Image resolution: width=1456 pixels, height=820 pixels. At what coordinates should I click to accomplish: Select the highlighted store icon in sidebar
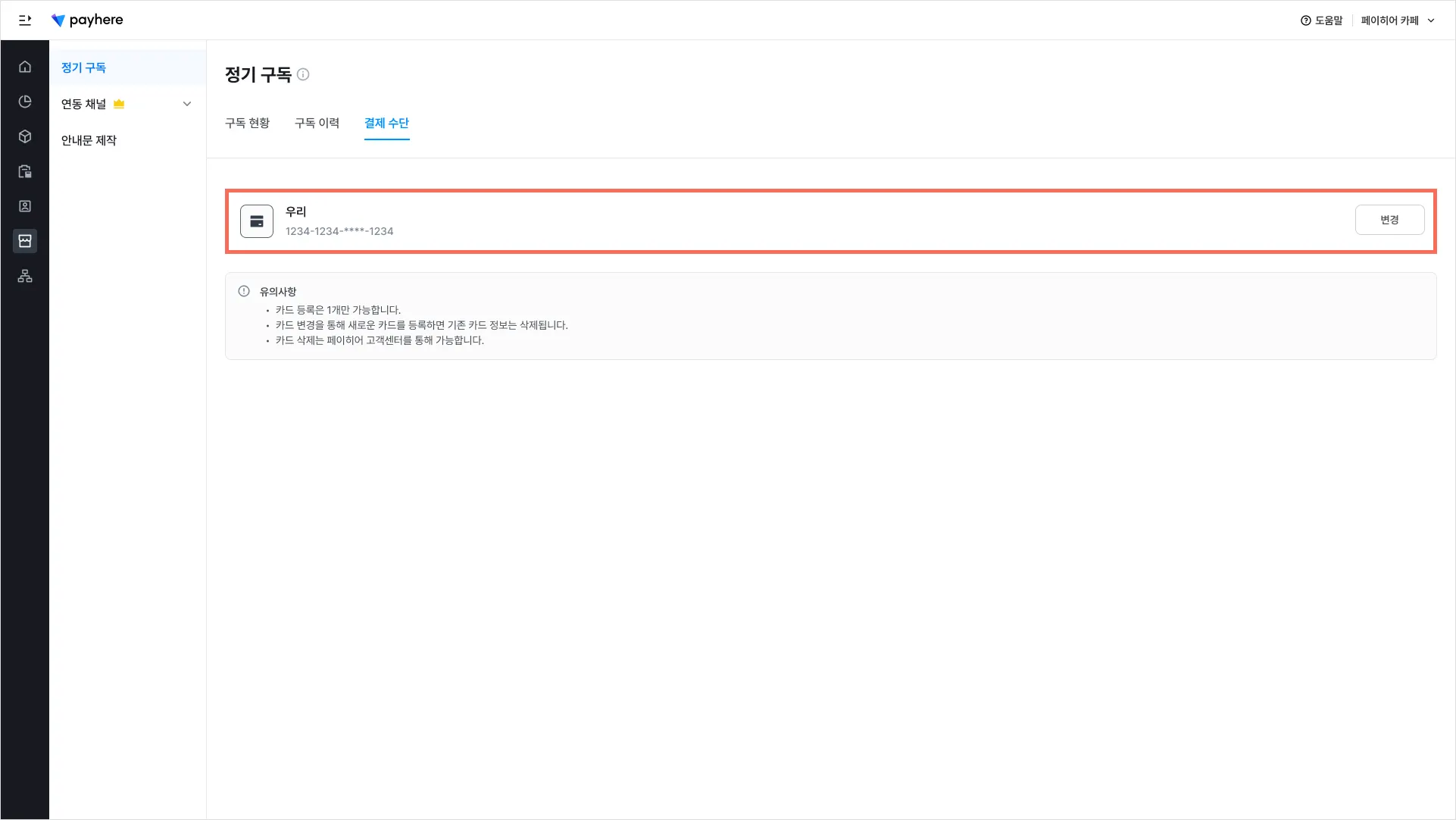(x=25, y=241)
